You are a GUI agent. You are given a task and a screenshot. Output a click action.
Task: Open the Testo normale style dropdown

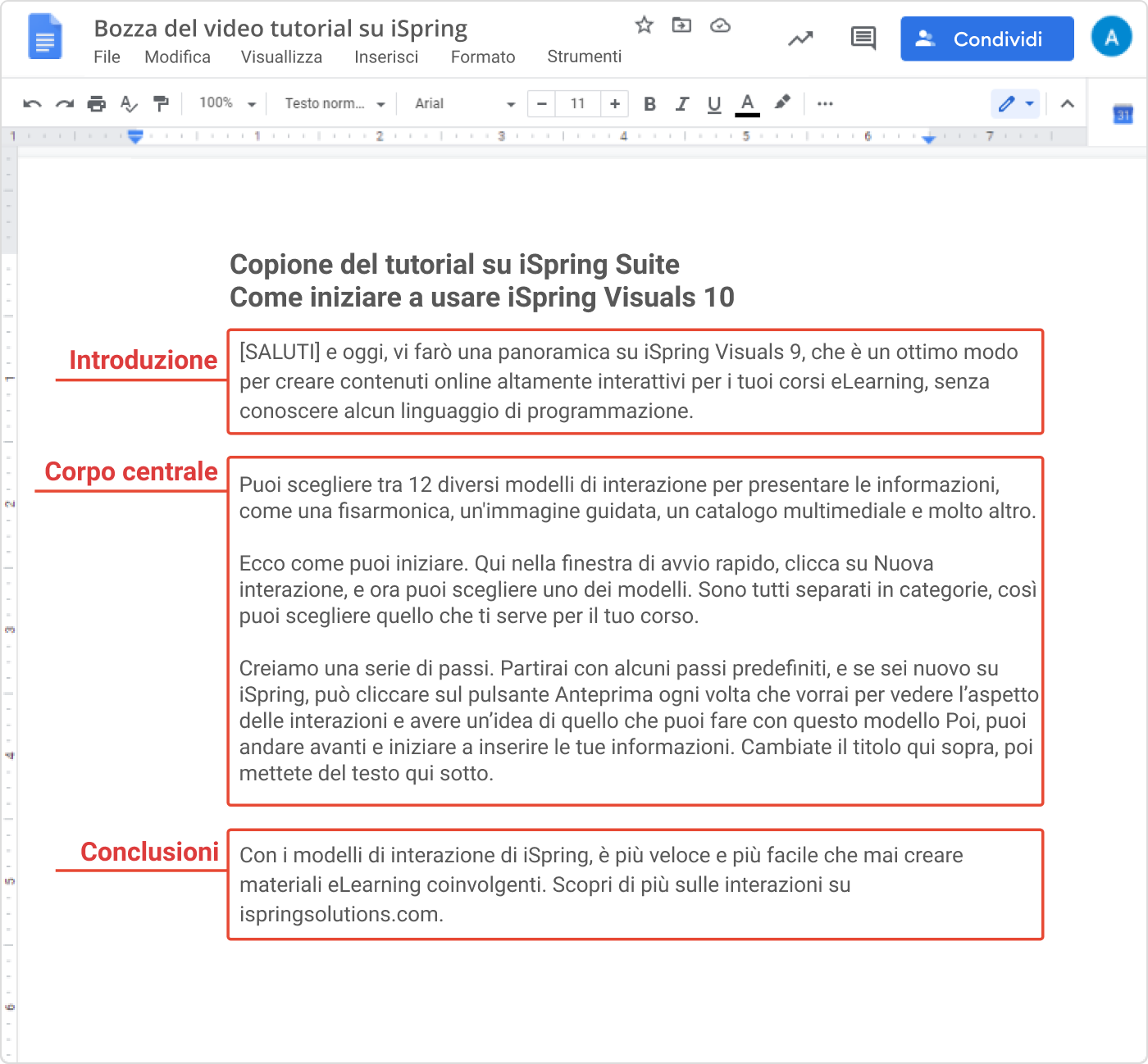pyautogui.click(x=335, y=103)
